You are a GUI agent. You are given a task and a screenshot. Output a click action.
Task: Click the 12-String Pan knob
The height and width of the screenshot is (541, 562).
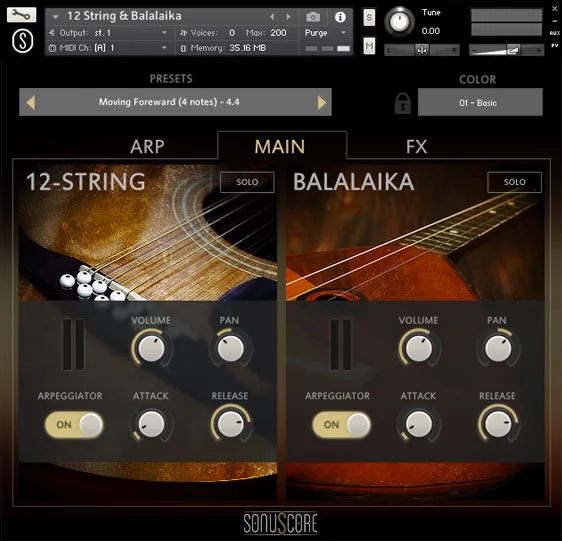coord(231,348)
